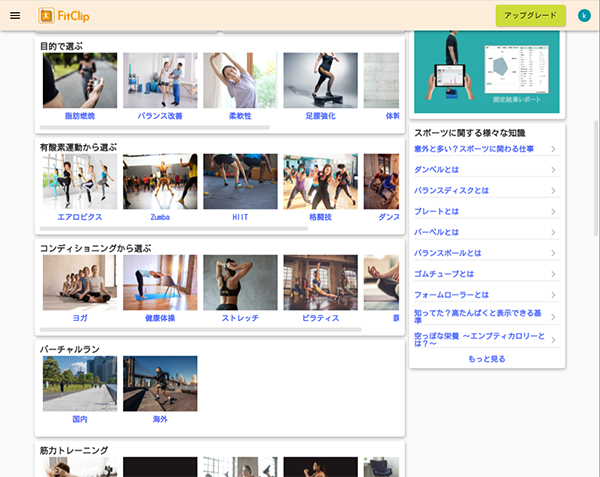Open the ピラティス category
Image resolution: width=600 pixels, height=477 pixels.
coord(320,282)
